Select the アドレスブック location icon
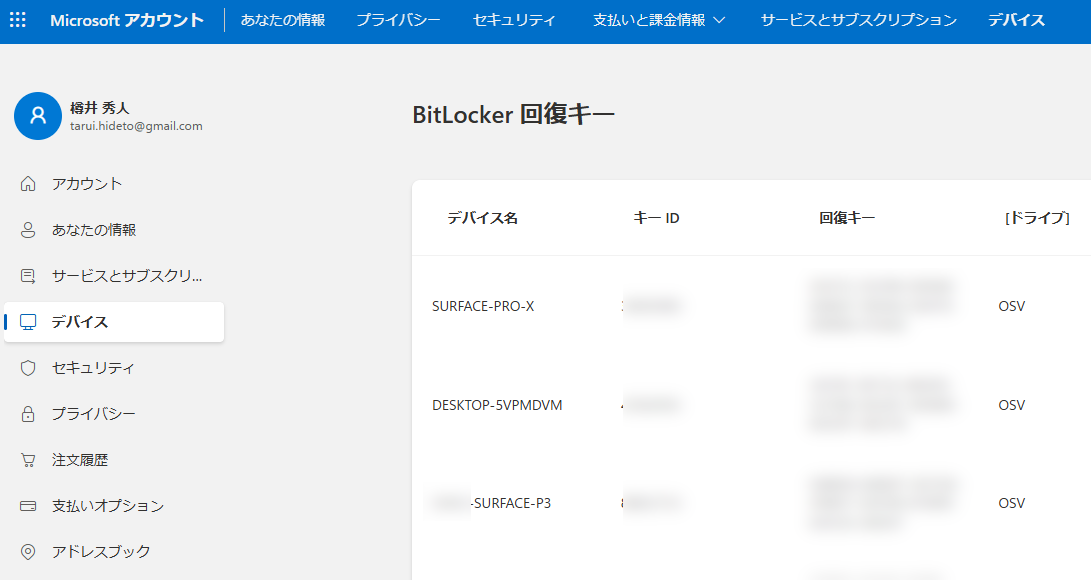 [x=27, y=551]
